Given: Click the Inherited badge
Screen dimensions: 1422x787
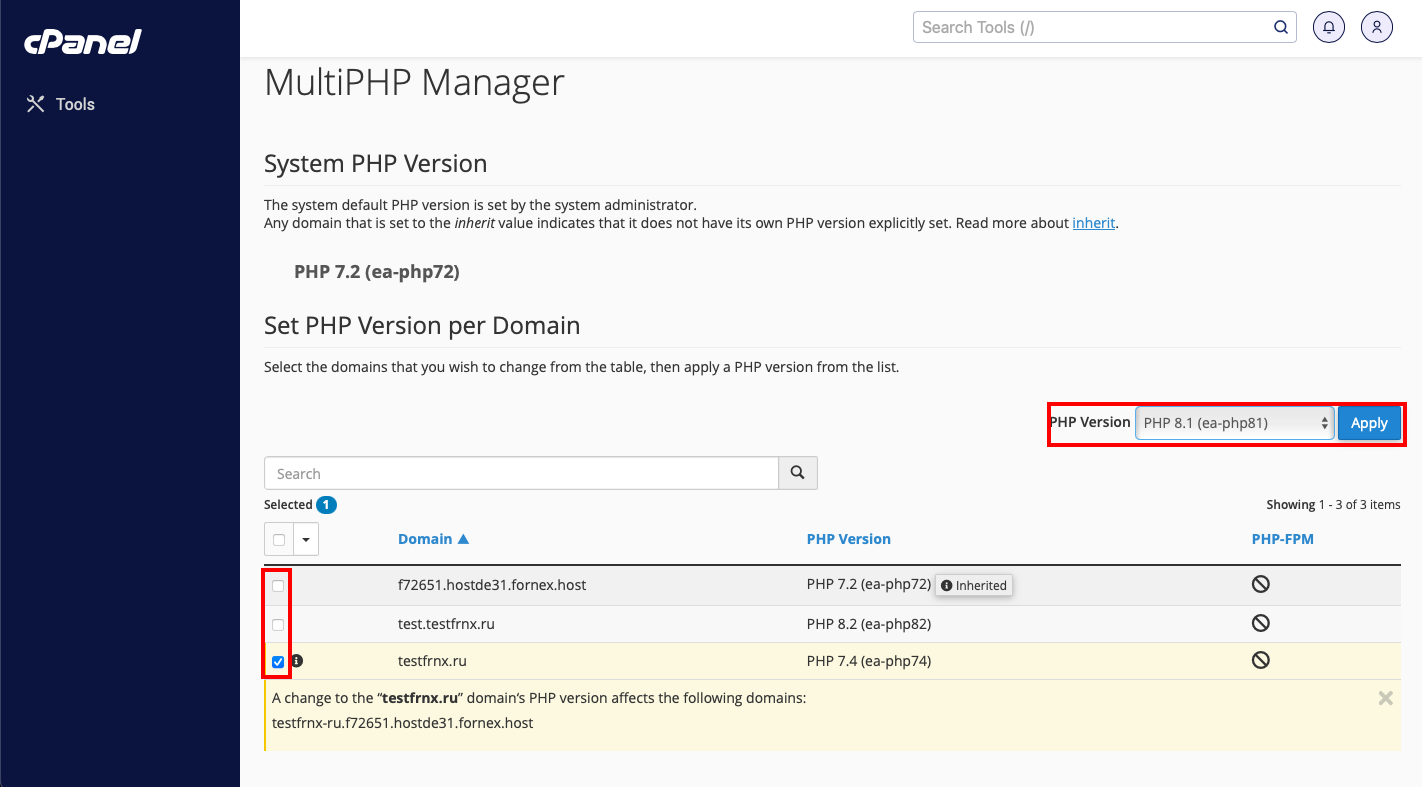Looking at the screenshot, I should click(x=974, y=585).
